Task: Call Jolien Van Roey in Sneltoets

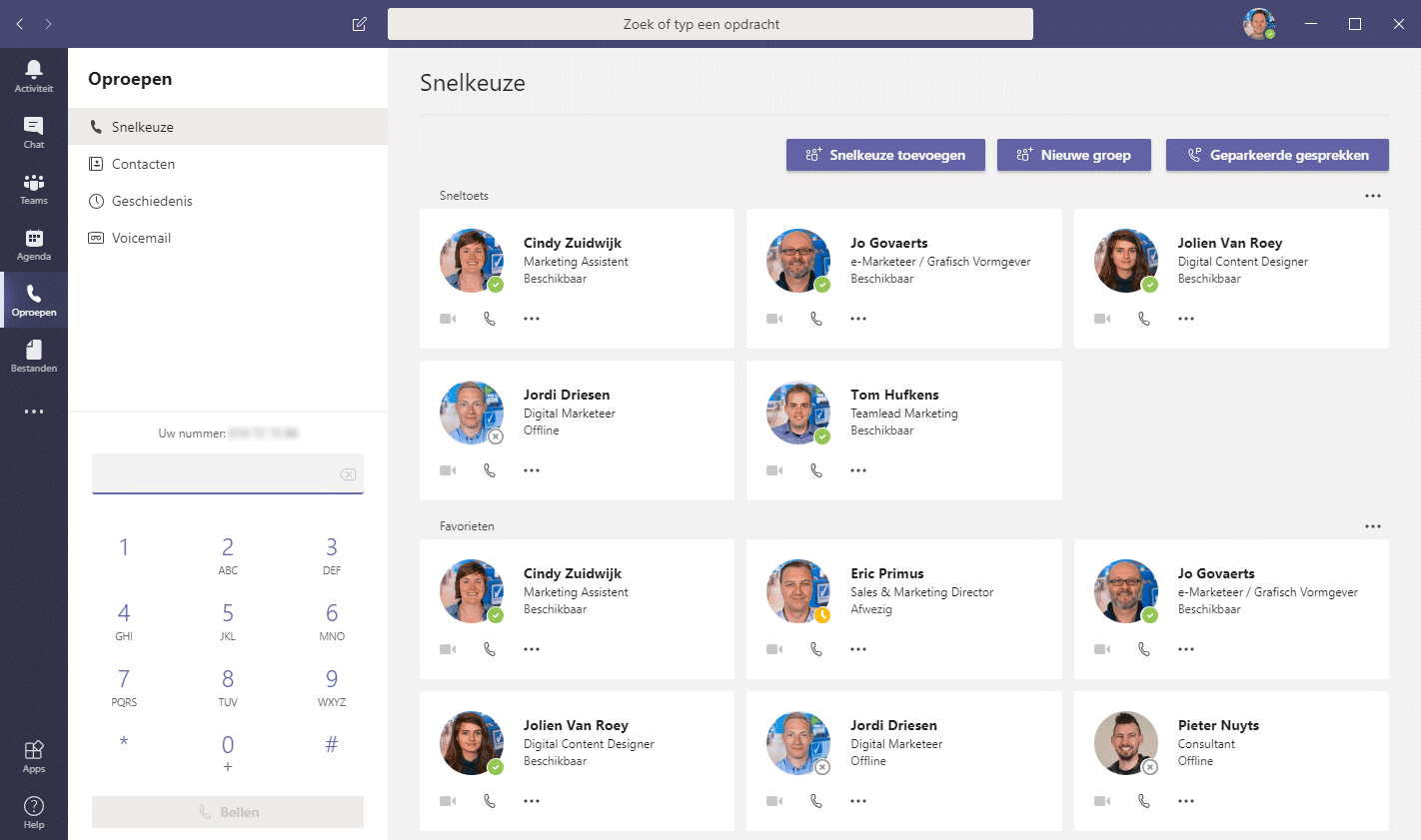Action: point(1144,319)
